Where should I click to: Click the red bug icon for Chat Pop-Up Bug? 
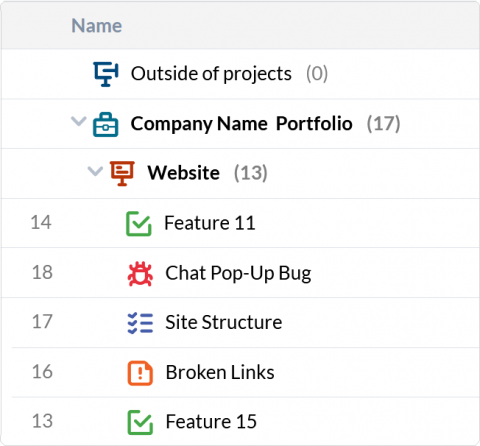click(140, 274)
